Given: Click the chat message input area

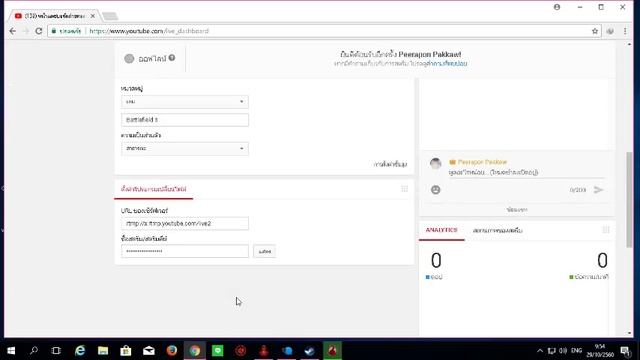Looking at the screenshot, I should pos(526,173).
